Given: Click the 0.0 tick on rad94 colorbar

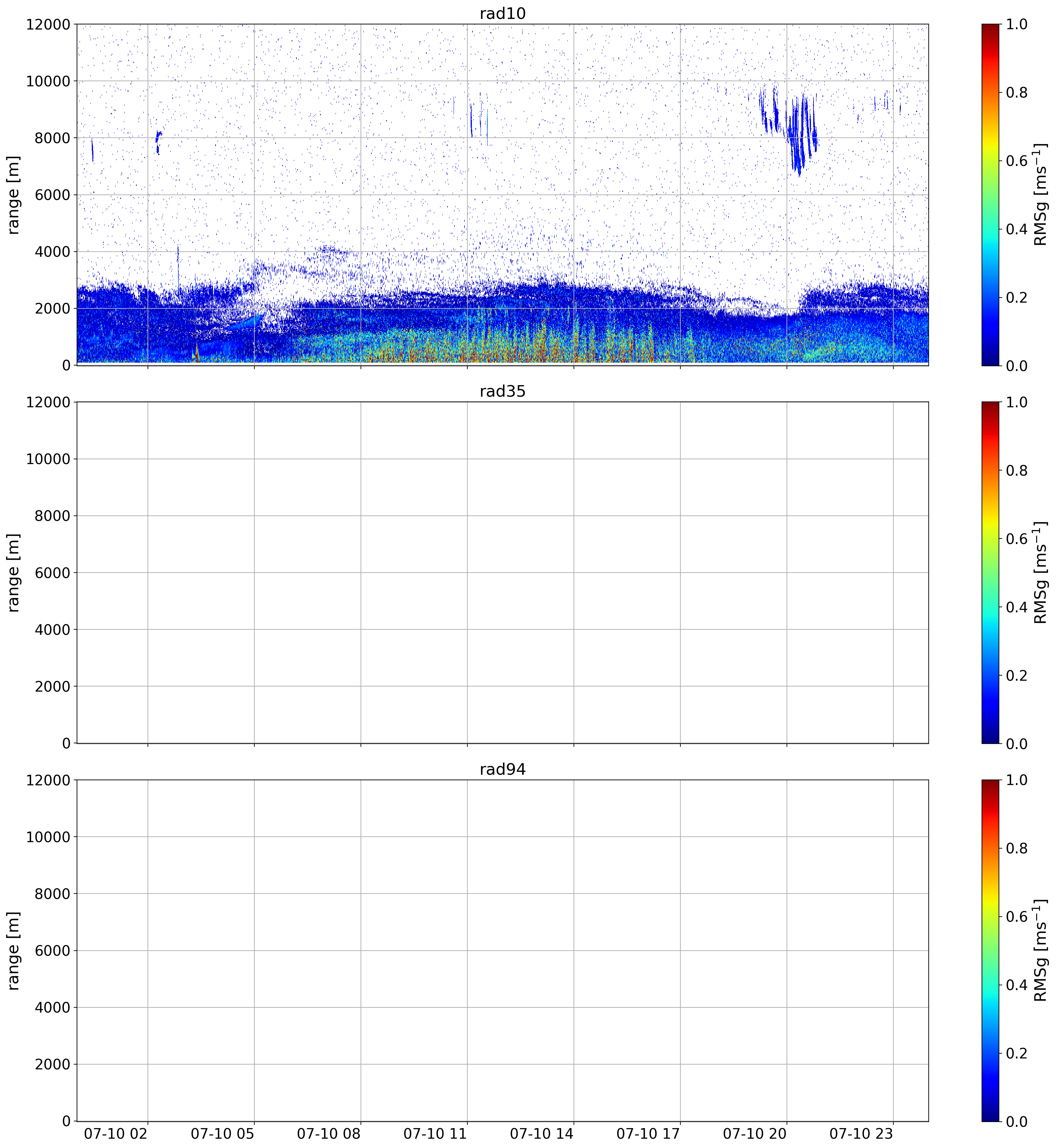Looking at the screenshot, I should [x=1016, y=1121].
